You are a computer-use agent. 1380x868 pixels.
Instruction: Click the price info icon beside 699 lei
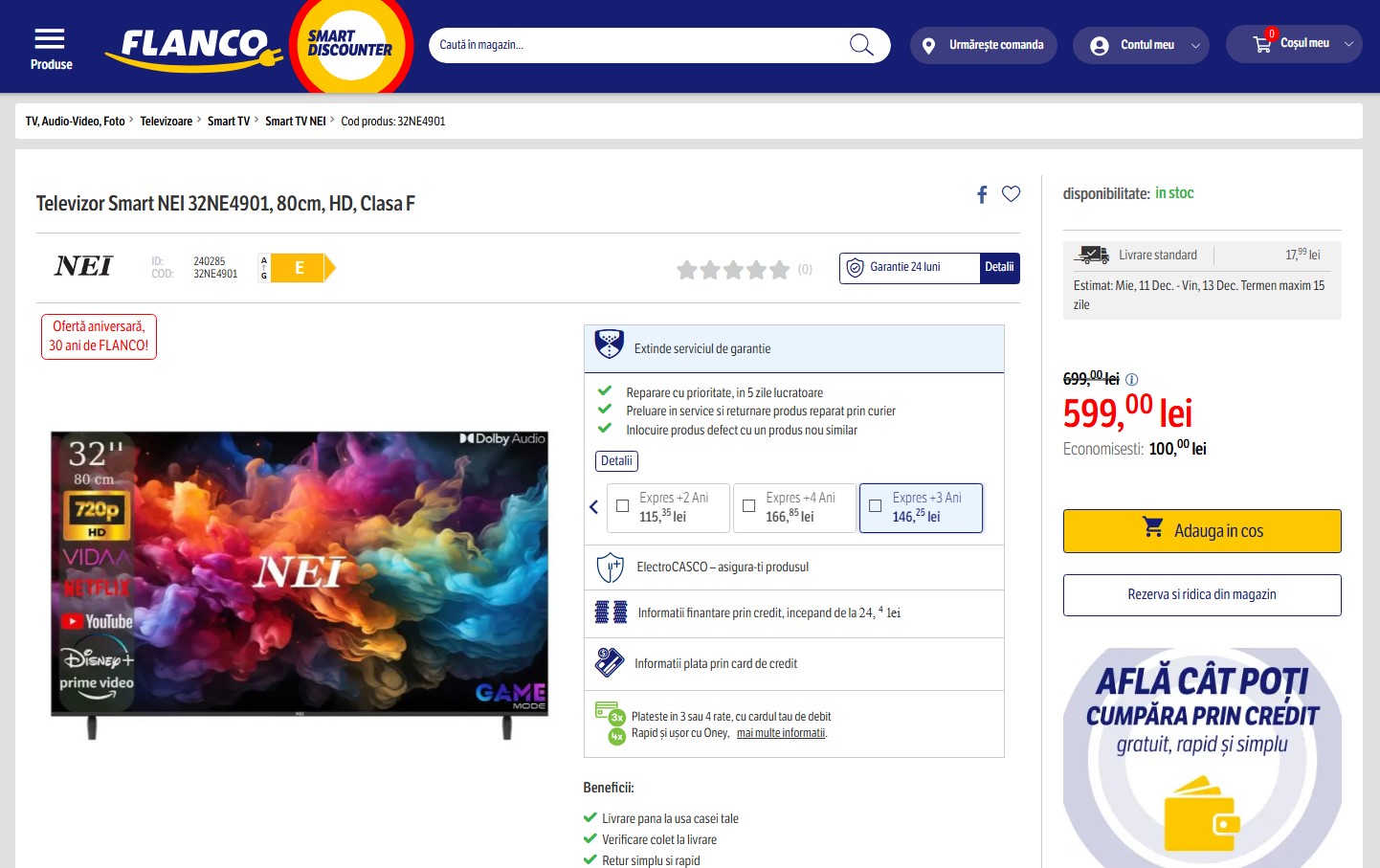pyautogui.click(x=1132, y=379)
